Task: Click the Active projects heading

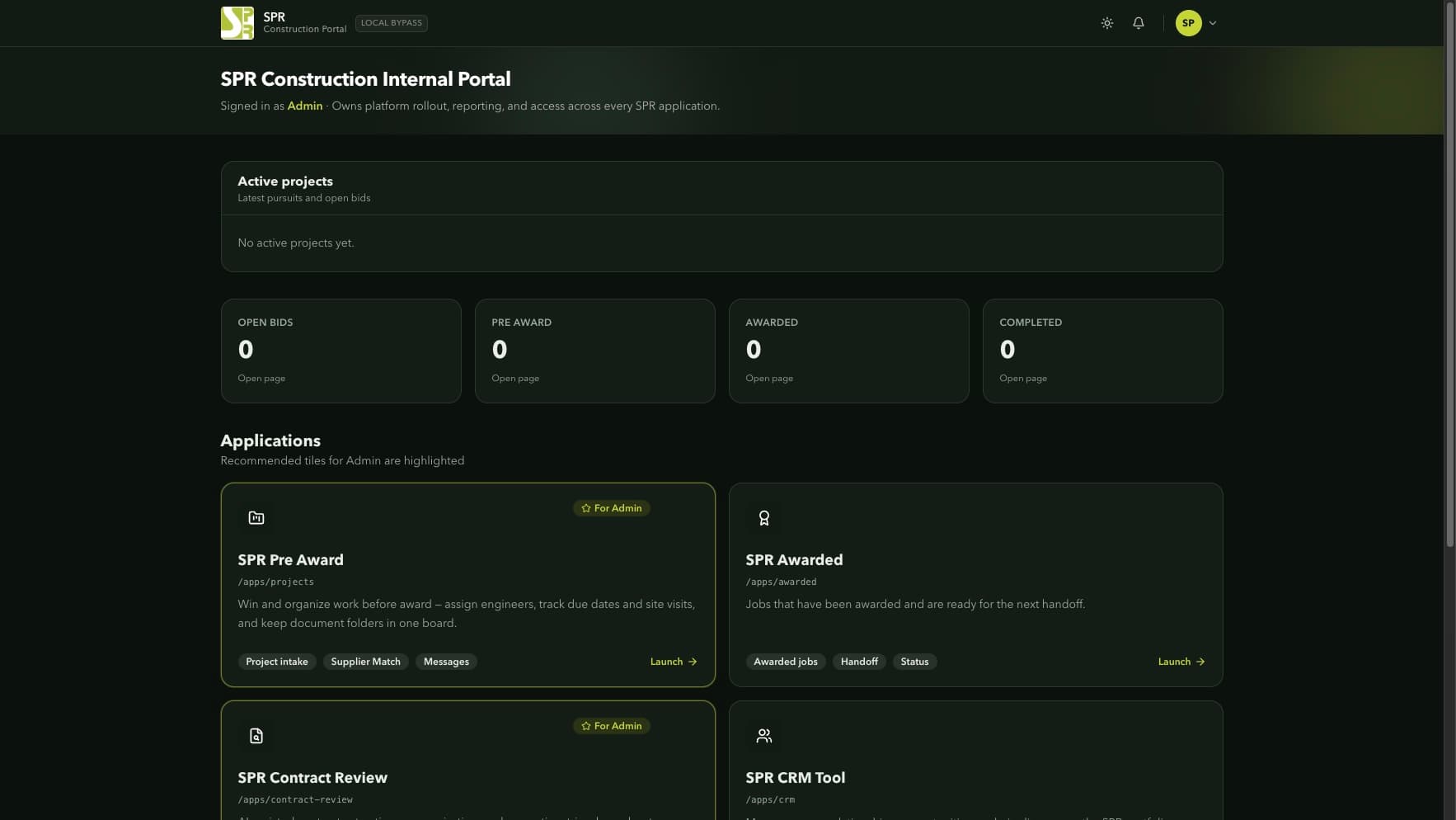Action: 285,181
